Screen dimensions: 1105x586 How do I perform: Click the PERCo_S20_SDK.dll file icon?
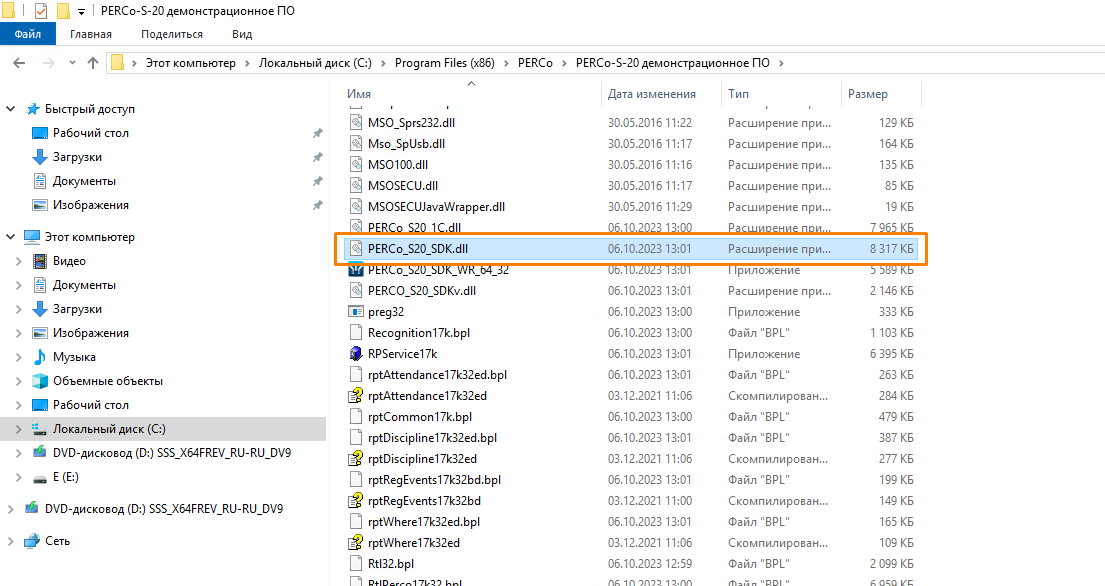(x=356, y=248)
